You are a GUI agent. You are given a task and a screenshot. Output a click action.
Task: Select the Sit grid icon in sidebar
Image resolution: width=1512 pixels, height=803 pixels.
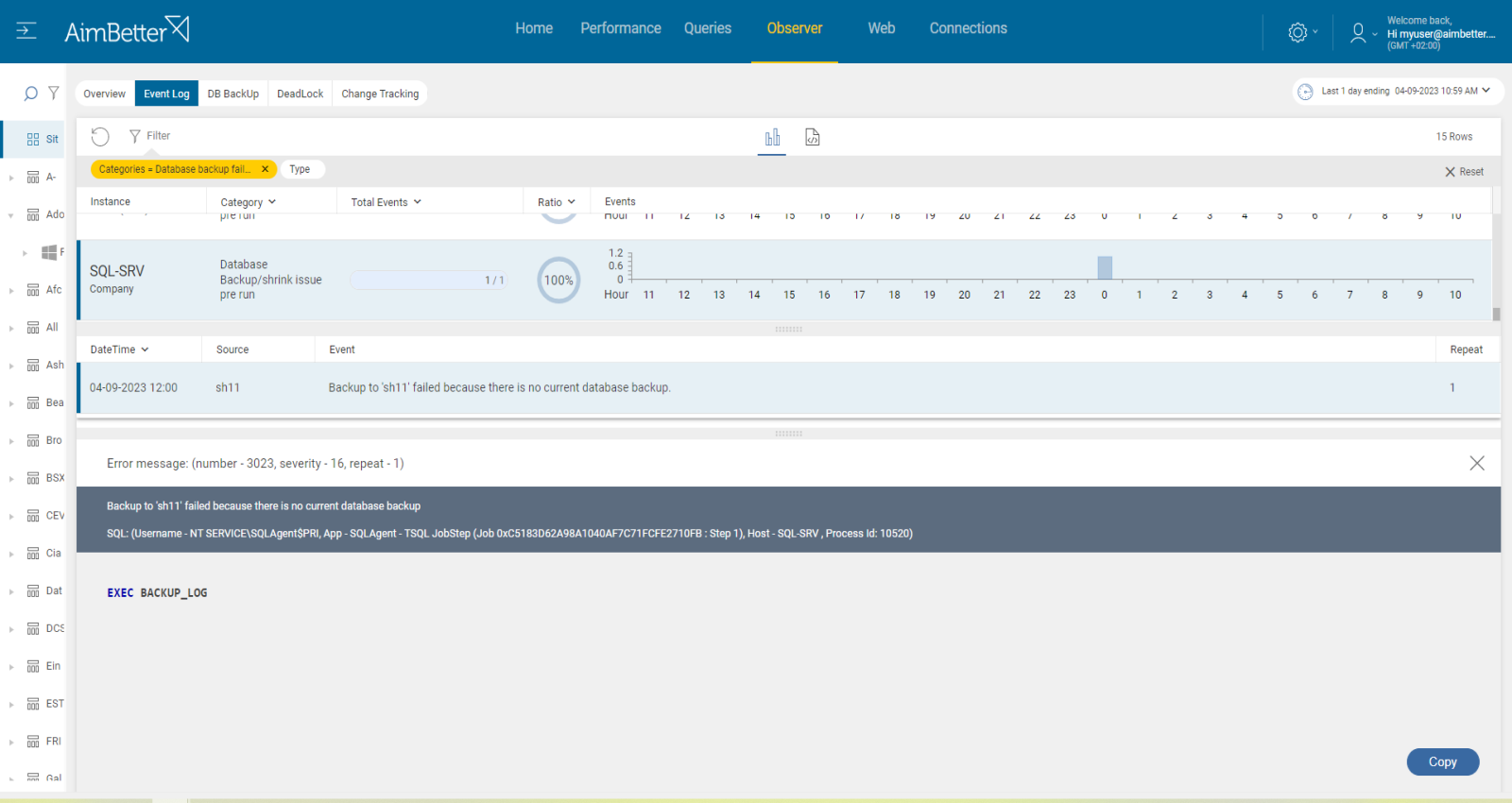pos(33,139)
